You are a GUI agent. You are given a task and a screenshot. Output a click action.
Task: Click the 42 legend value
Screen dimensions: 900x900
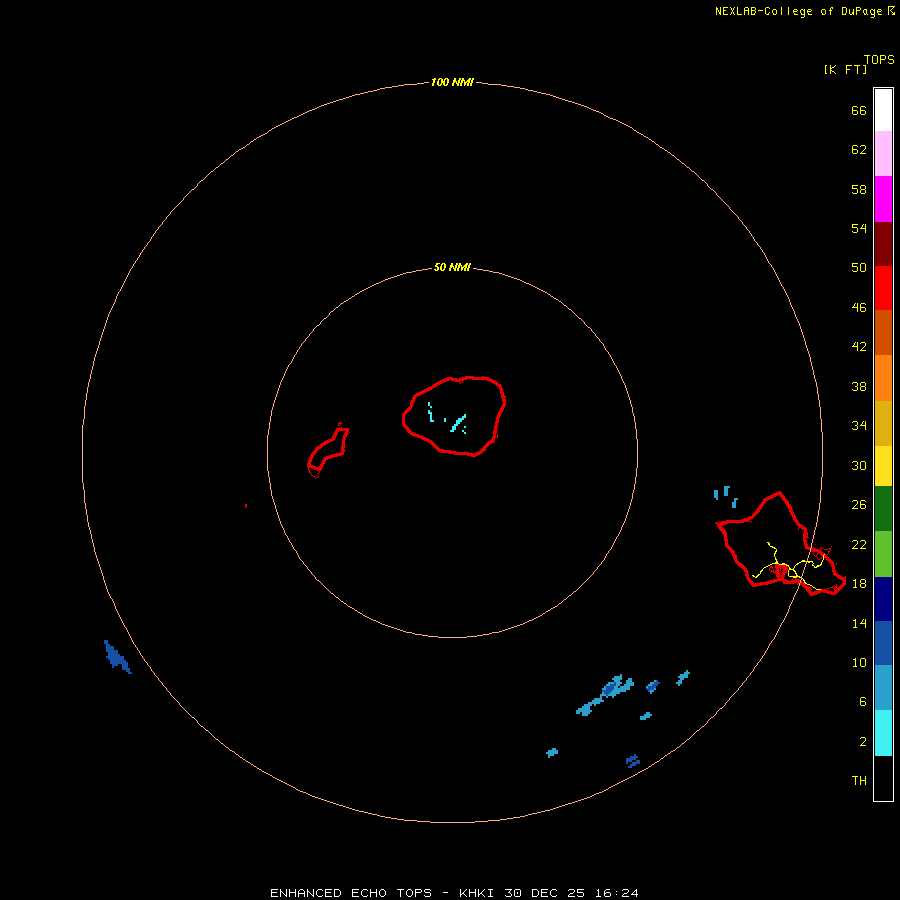pyautogui.click(x=859, y=347)
